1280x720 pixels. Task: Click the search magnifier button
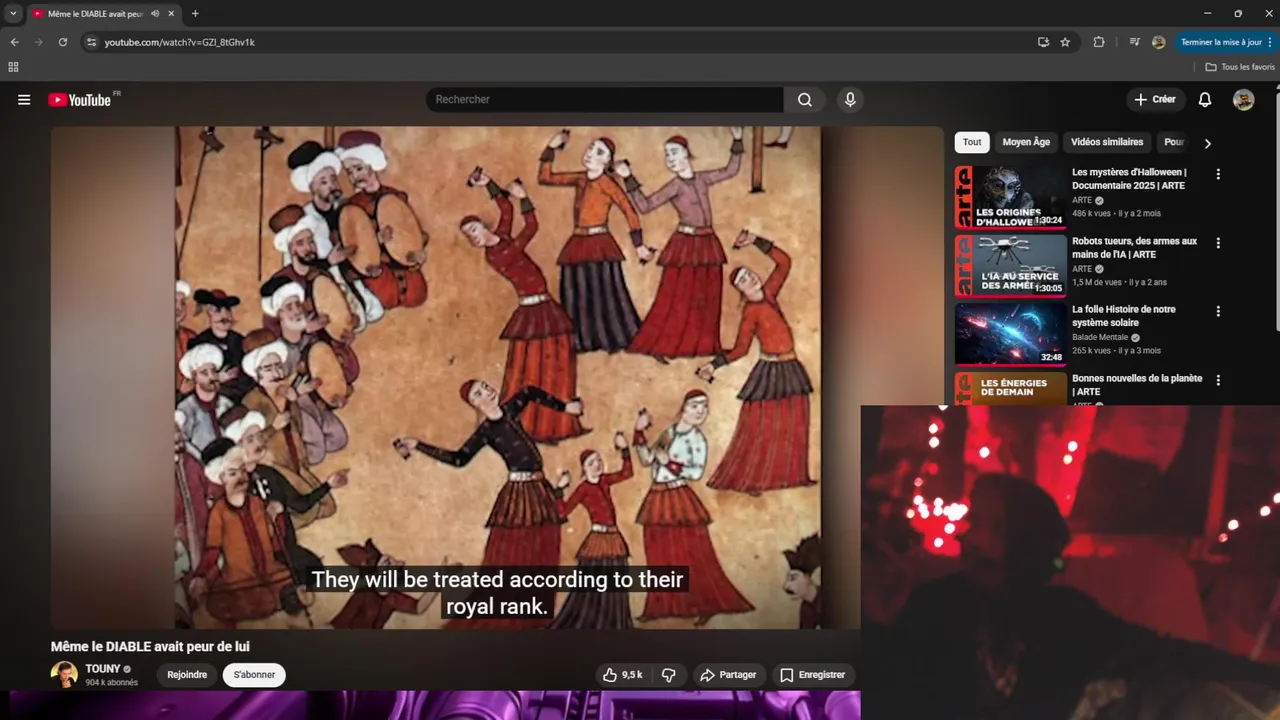(805, 100)
